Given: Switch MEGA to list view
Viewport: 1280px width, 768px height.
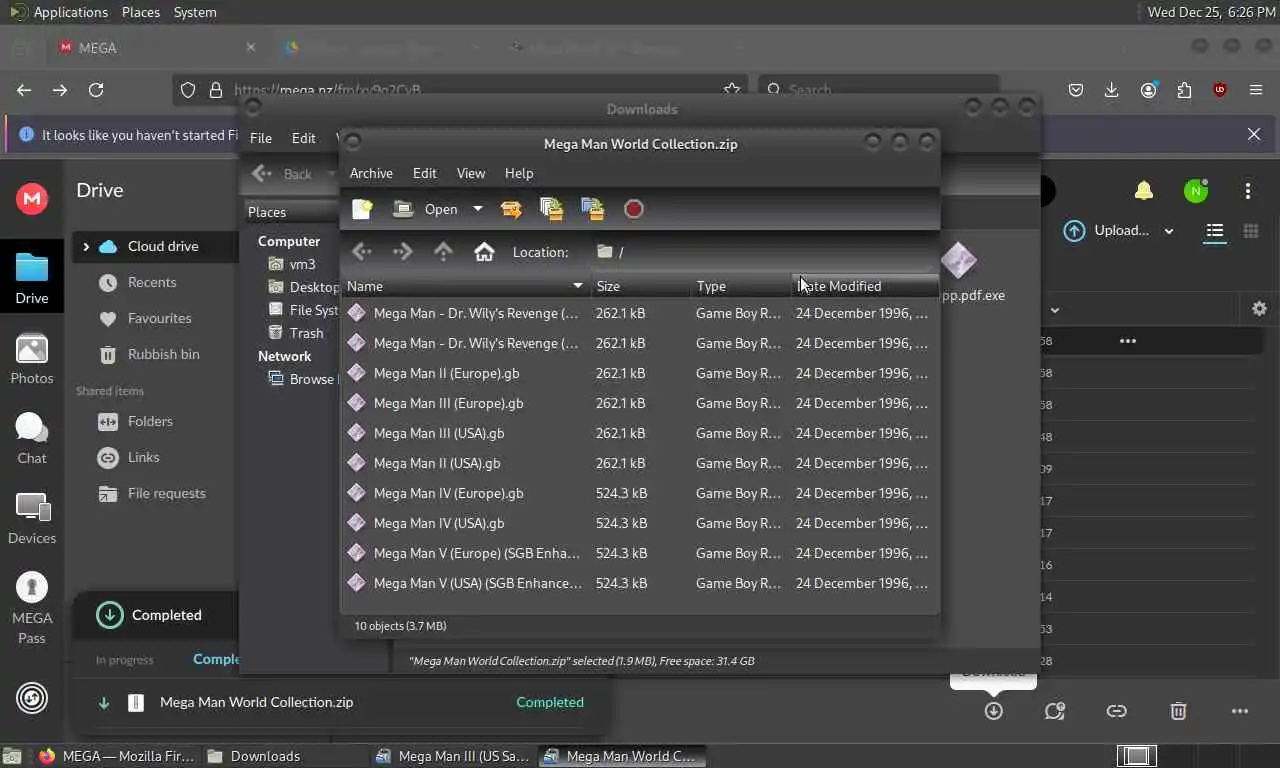Looking at the screenshot, I should 1214,231.
